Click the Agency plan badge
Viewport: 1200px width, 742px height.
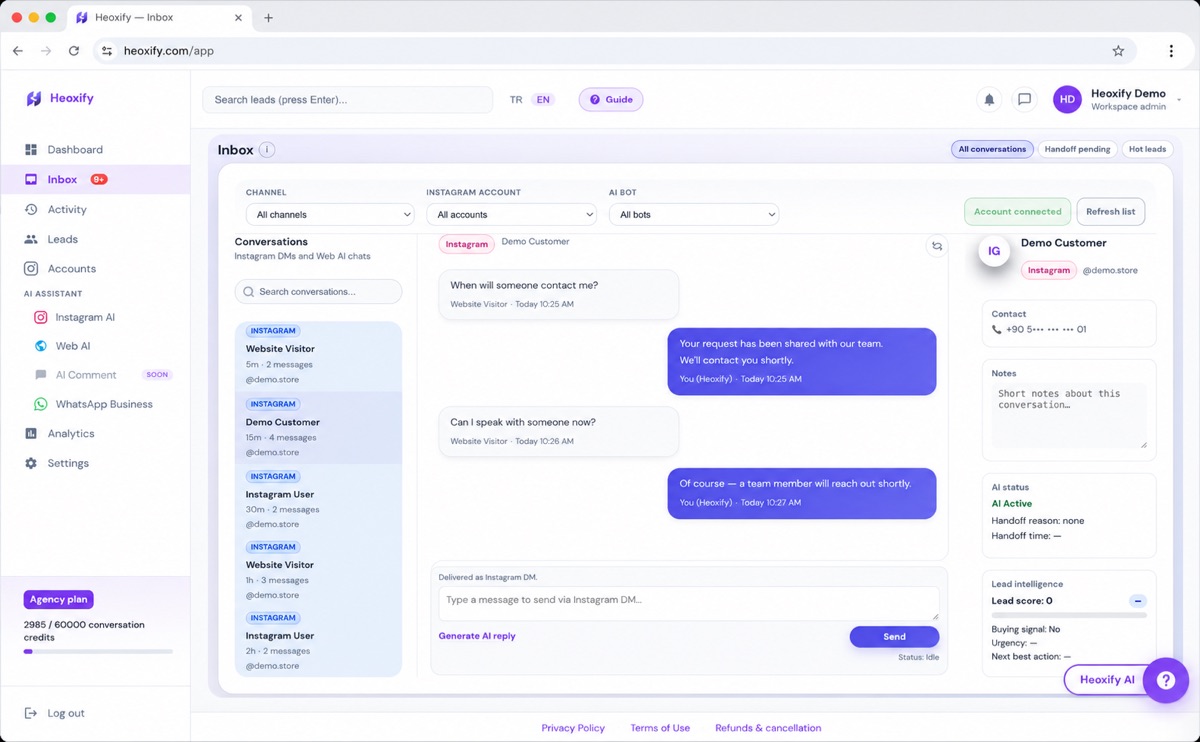point(58,600)
